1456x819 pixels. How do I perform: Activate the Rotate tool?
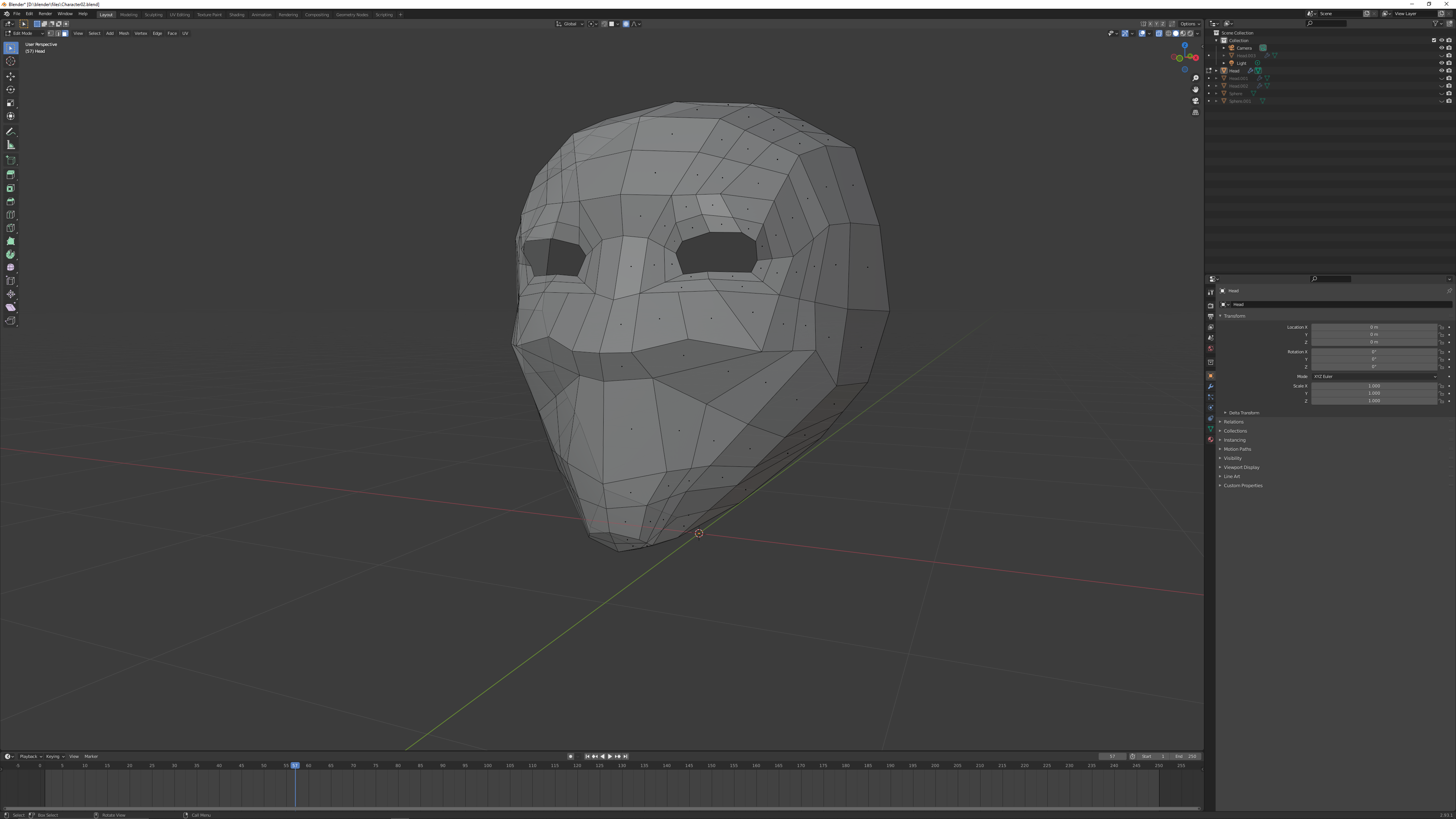[11, 89]
